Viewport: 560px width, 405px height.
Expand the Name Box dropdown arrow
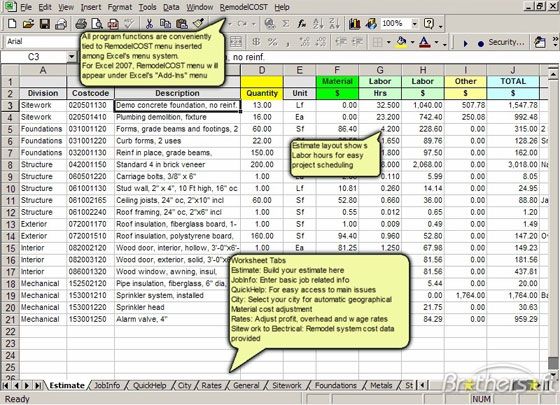tap(71, 57)
